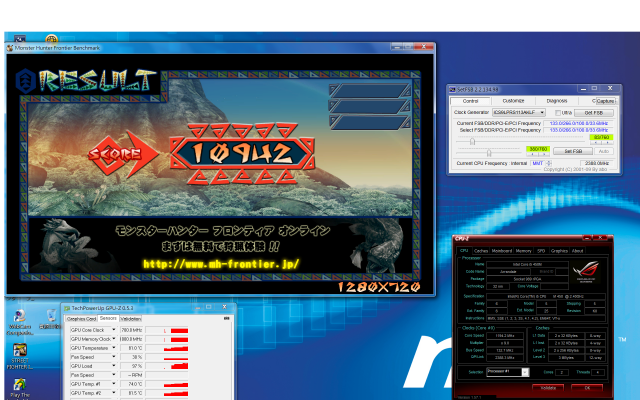This screenshot has height=400, width=640.
Task: Click the right arrow under upper green value
Action: point(607,143)
